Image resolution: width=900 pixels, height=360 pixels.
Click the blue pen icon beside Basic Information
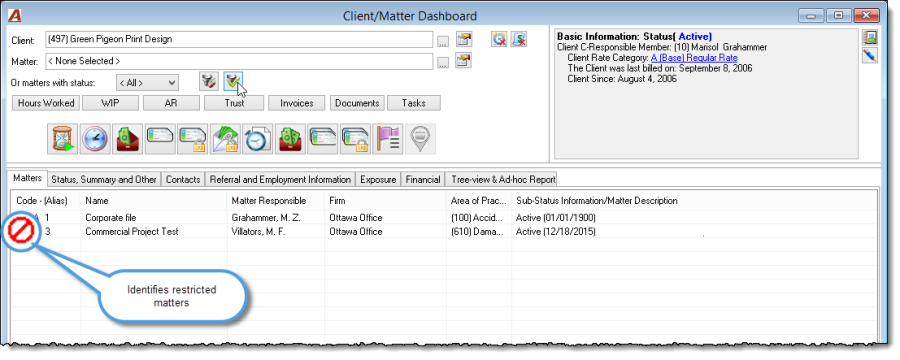[870, 56]
